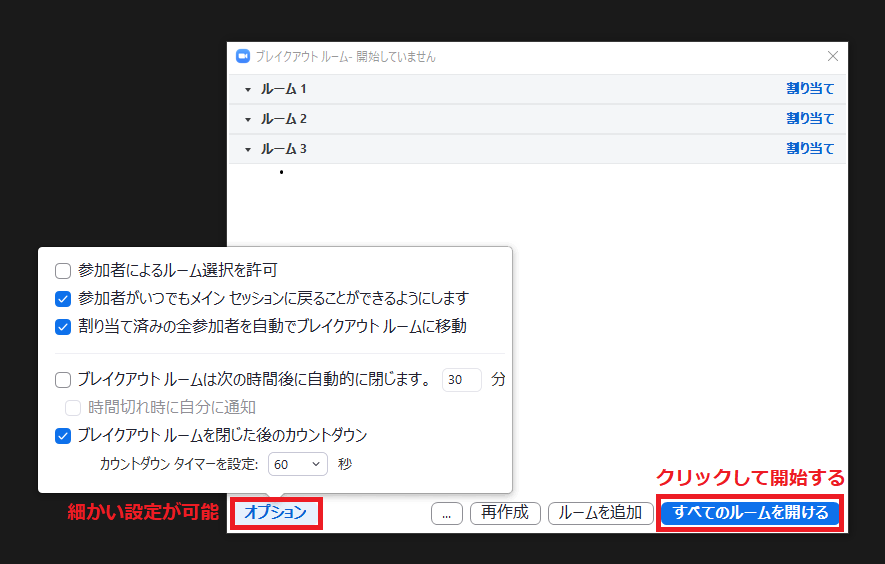Select the ルーム 1 room name
Image resolution: width=885 pixels, height=564 pixels.
[283, 89]
